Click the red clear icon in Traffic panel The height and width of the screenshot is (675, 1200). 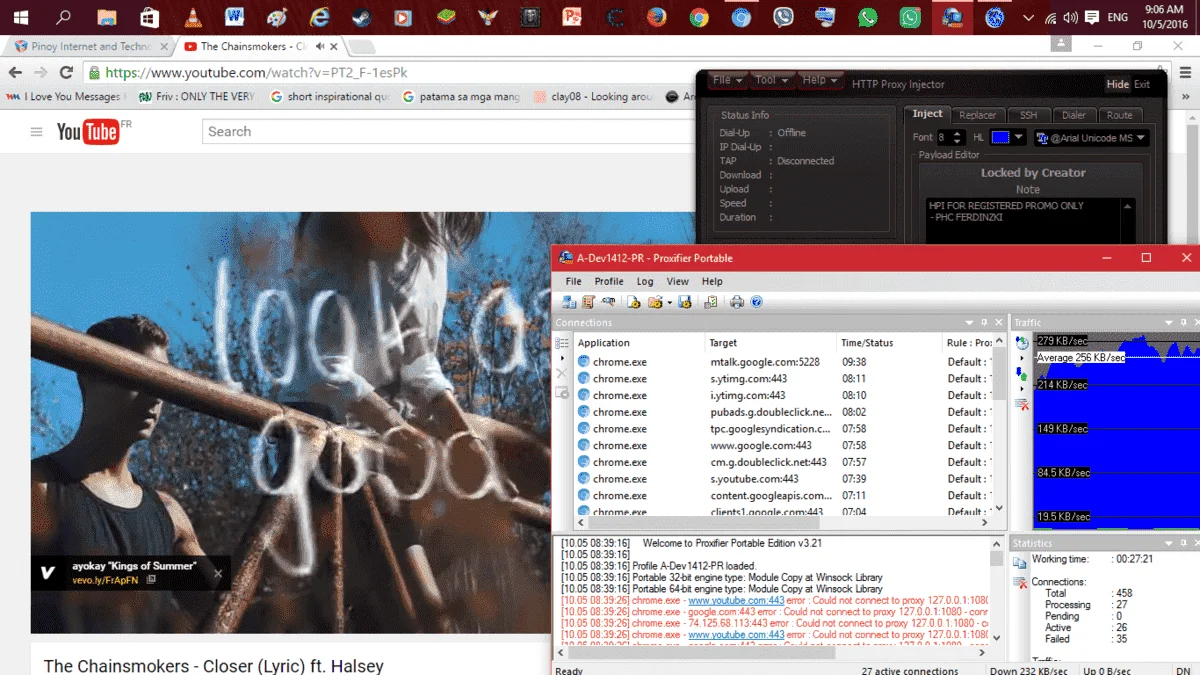pos(1022,404)
